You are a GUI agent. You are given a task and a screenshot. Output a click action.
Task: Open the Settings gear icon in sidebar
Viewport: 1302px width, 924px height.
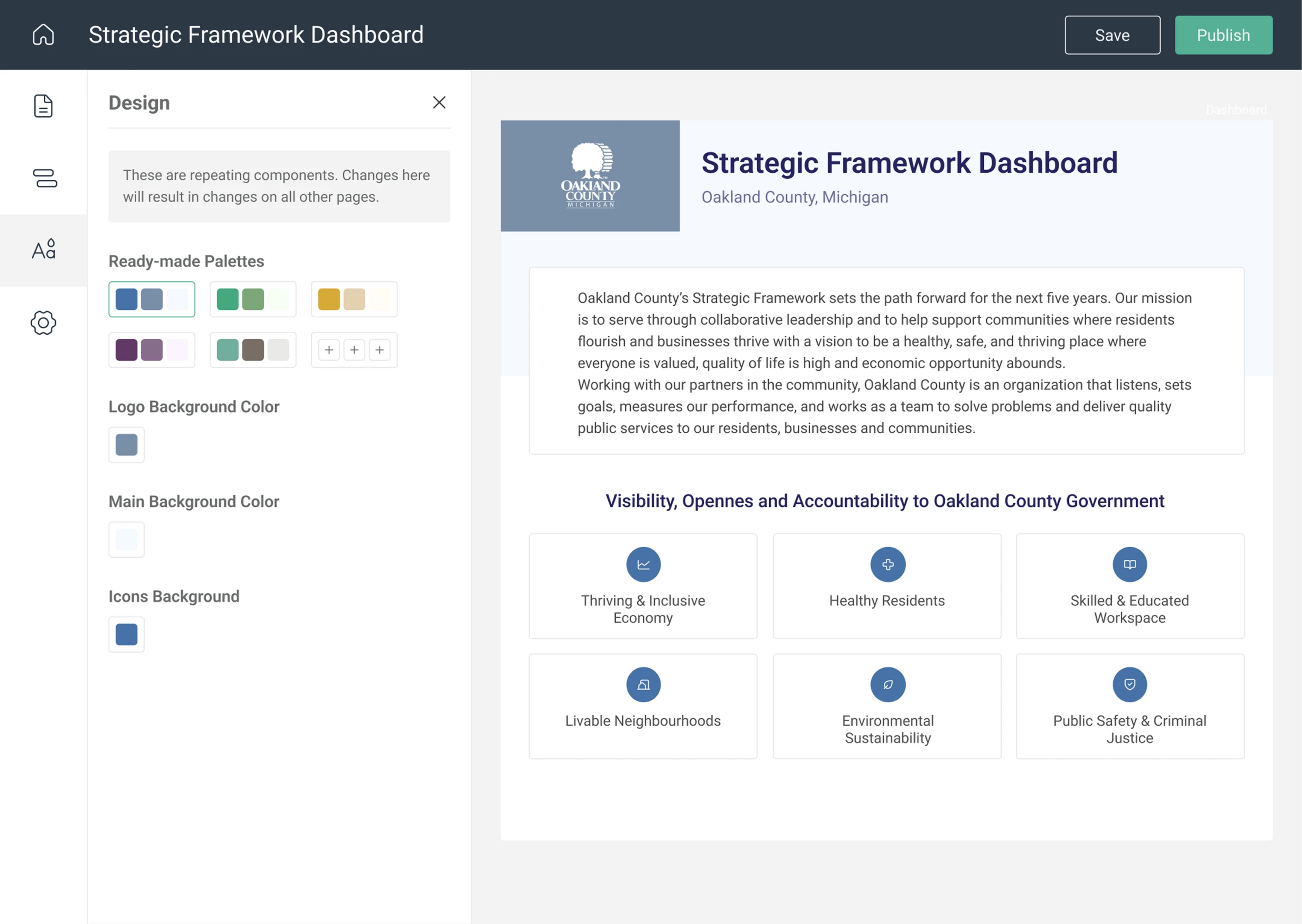(x=43, y=322)
